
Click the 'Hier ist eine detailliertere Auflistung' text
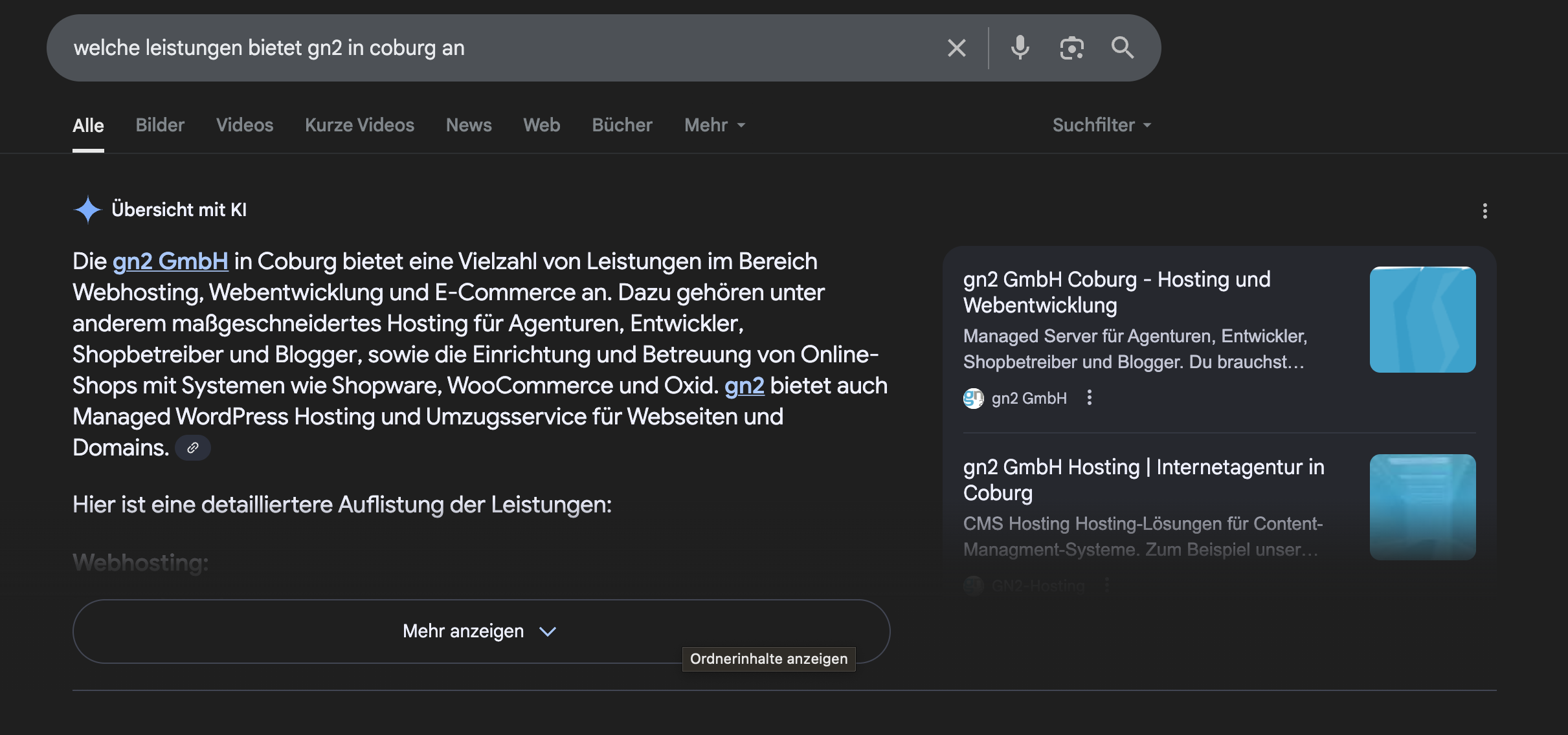point(342,505)
